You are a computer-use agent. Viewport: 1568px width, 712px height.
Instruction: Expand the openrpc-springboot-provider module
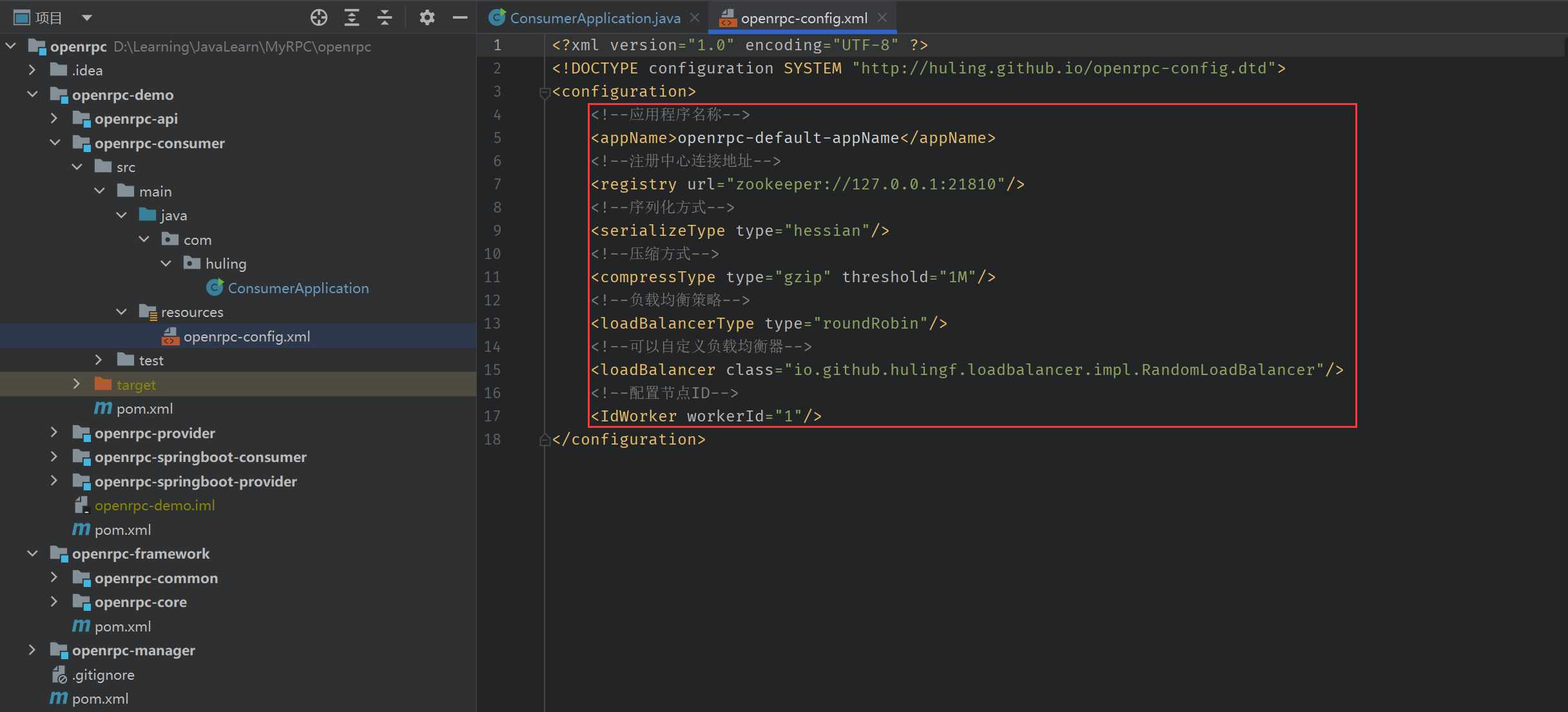55,481
